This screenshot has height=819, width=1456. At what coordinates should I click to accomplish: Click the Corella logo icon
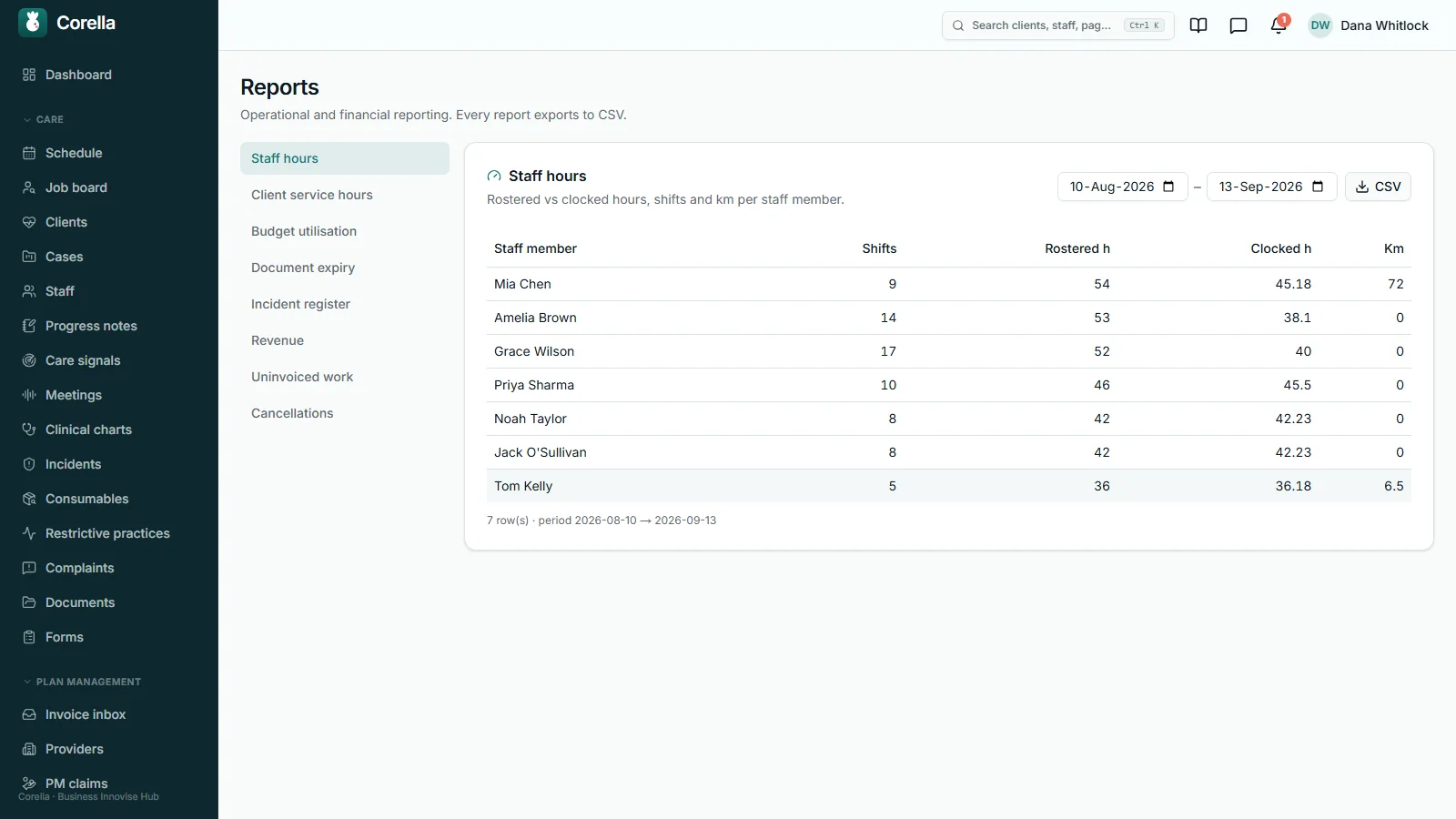click(33, 23)
